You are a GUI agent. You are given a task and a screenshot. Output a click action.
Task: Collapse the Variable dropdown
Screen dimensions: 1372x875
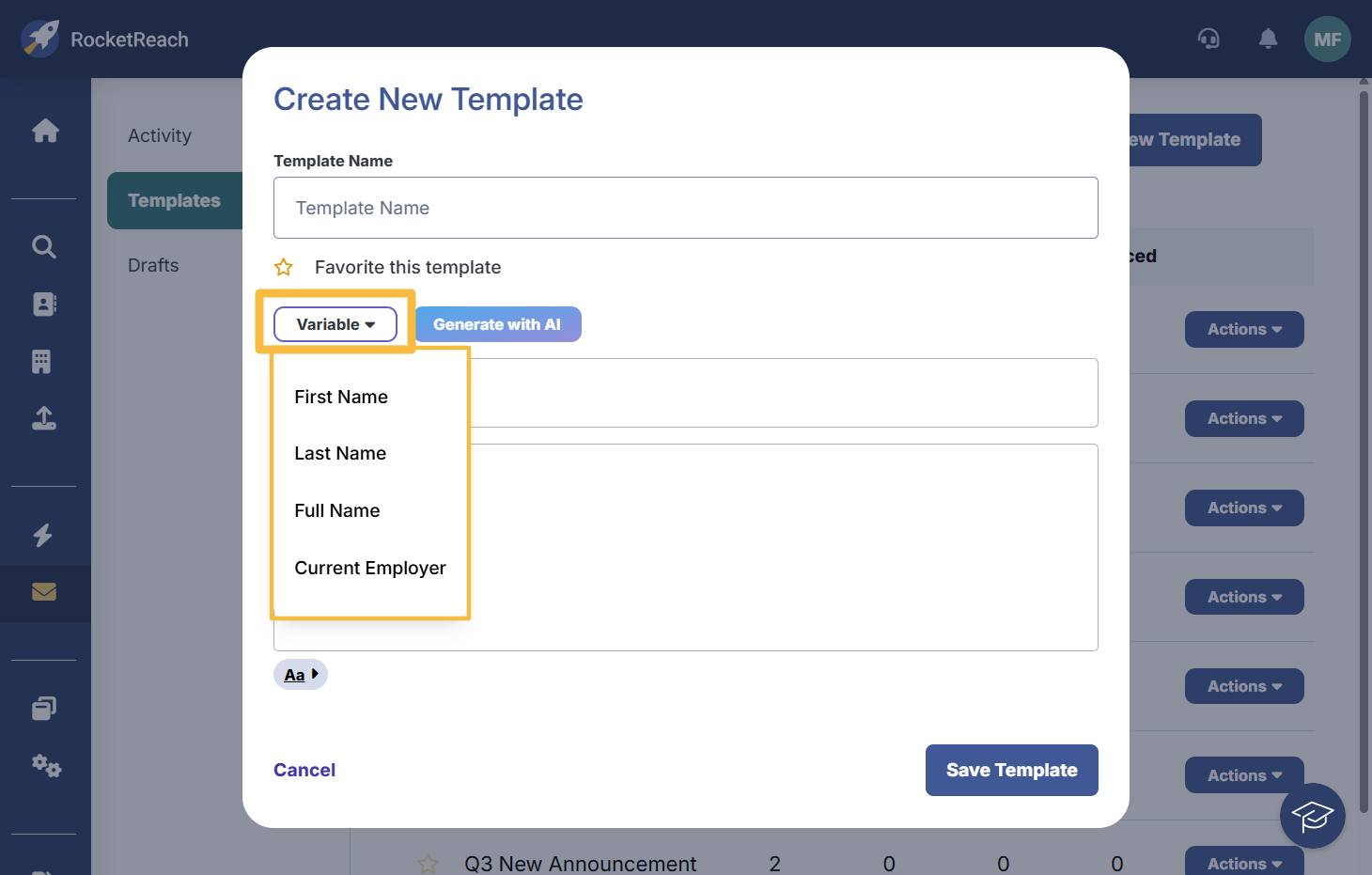(x=335, y=324)
